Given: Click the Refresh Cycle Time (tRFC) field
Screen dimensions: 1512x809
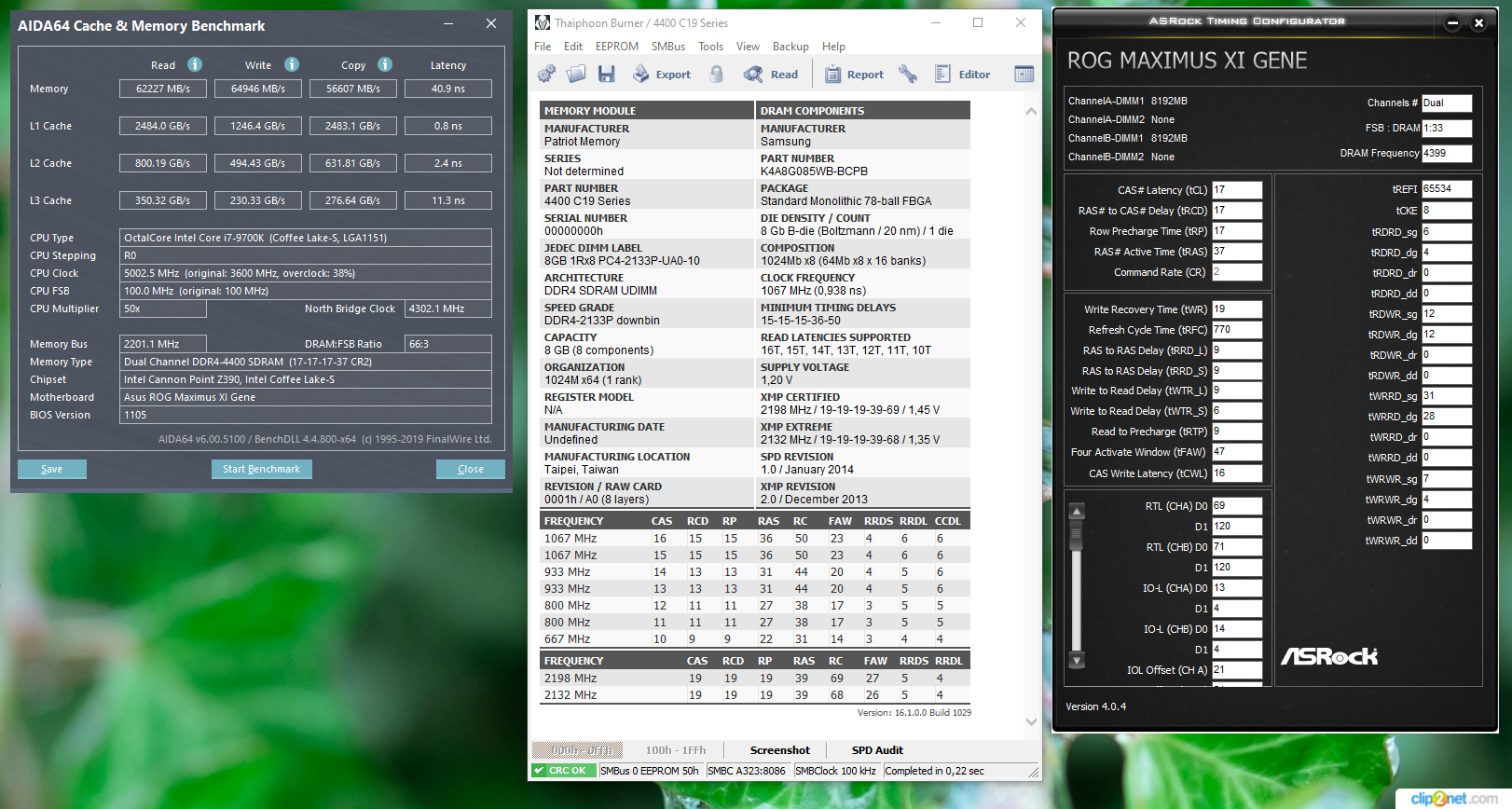Looking at the screenshot, I should tap(1237, 330).
